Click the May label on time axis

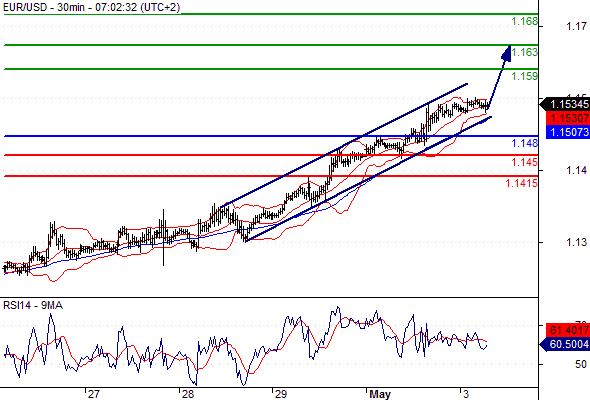coord(380,394)
